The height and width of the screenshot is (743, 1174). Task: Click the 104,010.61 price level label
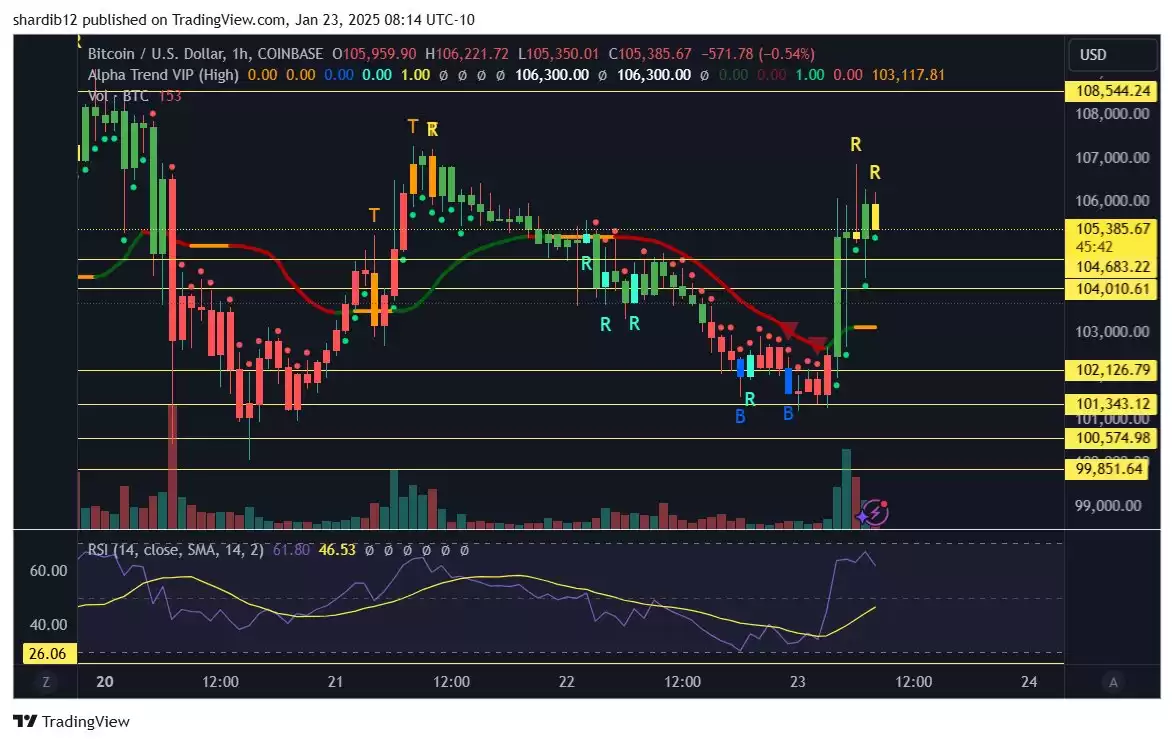point(1113,289)
